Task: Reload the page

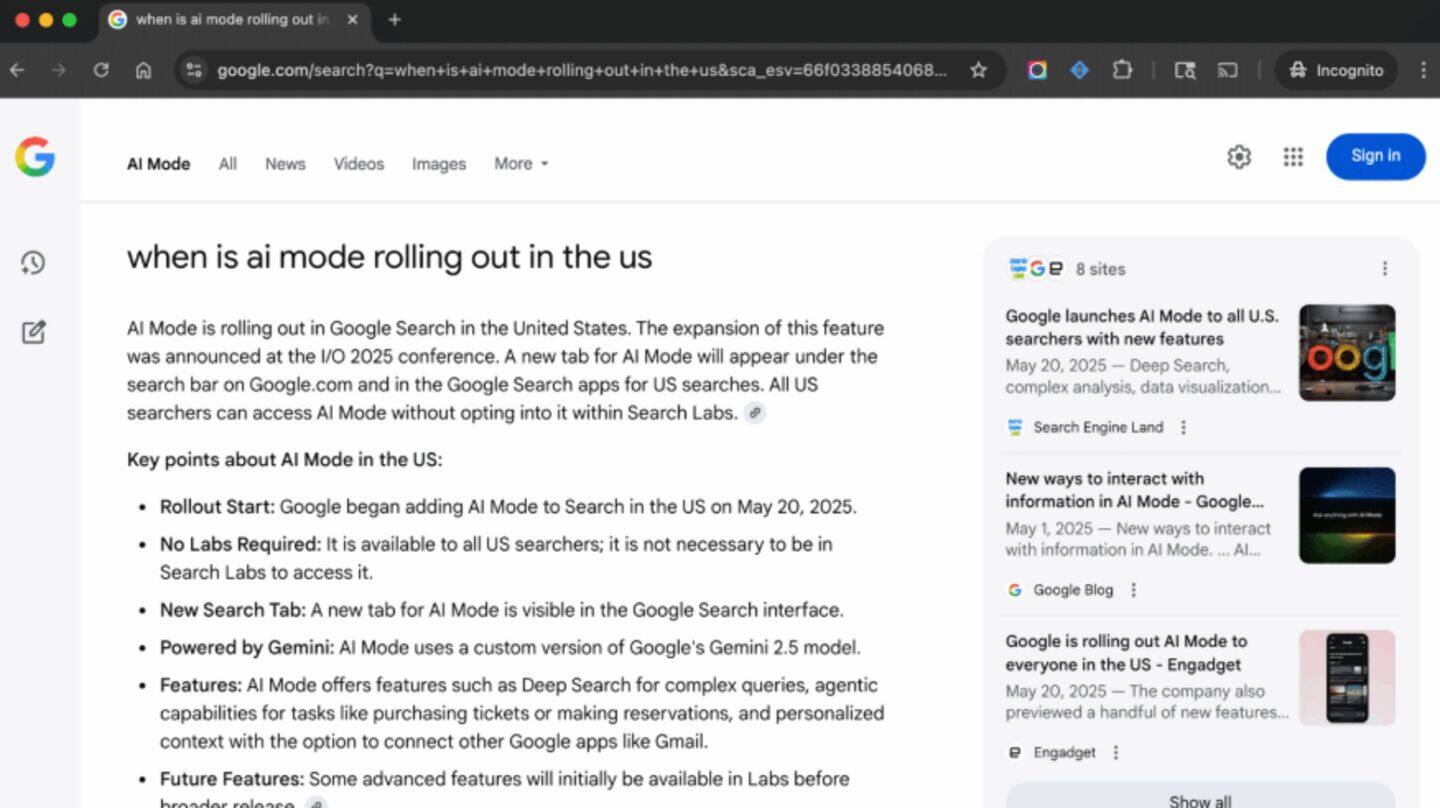Action: pos(101,70)
